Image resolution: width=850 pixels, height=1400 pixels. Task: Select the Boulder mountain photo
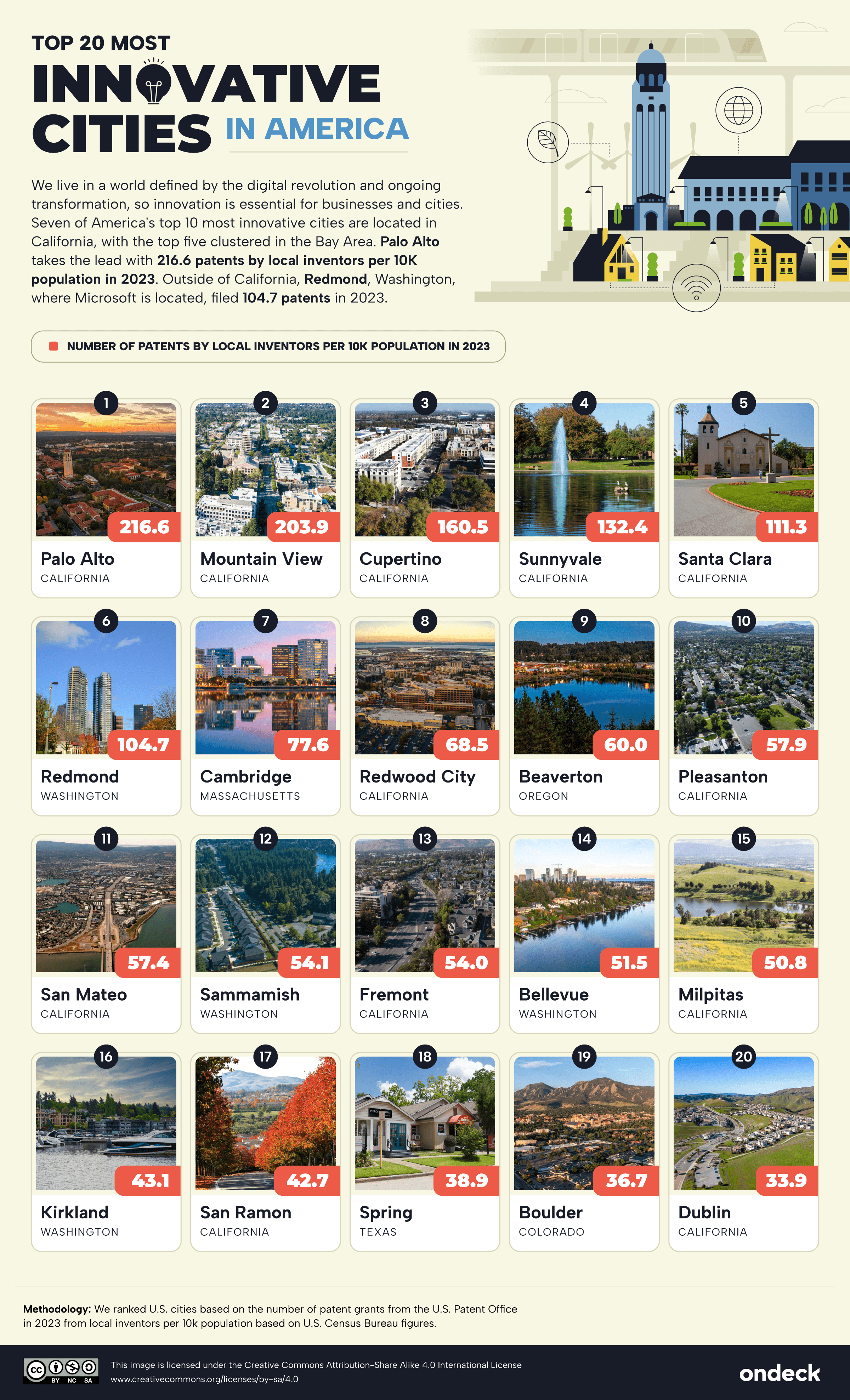[x=584, y=1123]
